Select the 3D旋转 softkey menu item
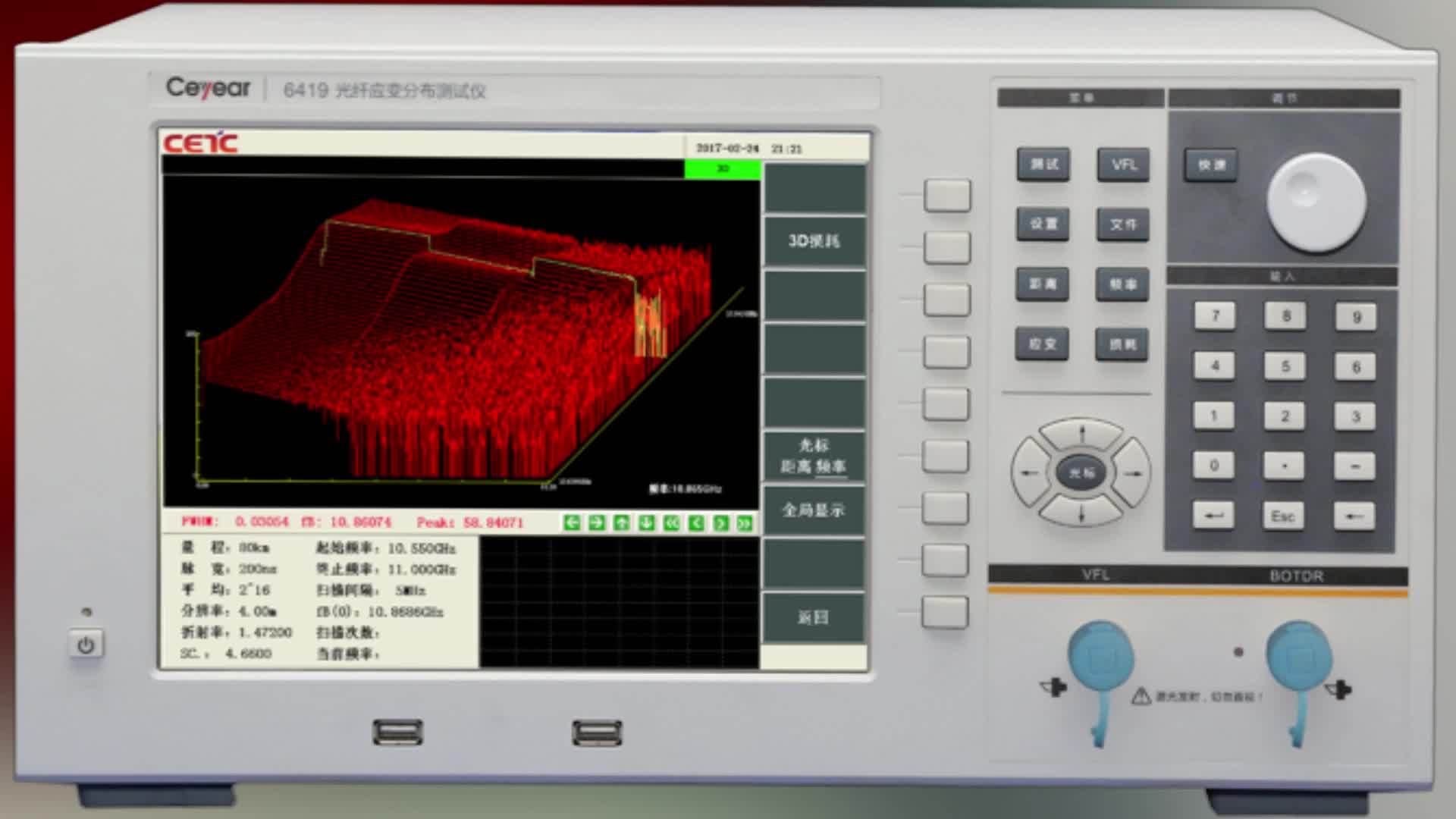The height and width of the screenshot is (819, 1456). [814, 241]
